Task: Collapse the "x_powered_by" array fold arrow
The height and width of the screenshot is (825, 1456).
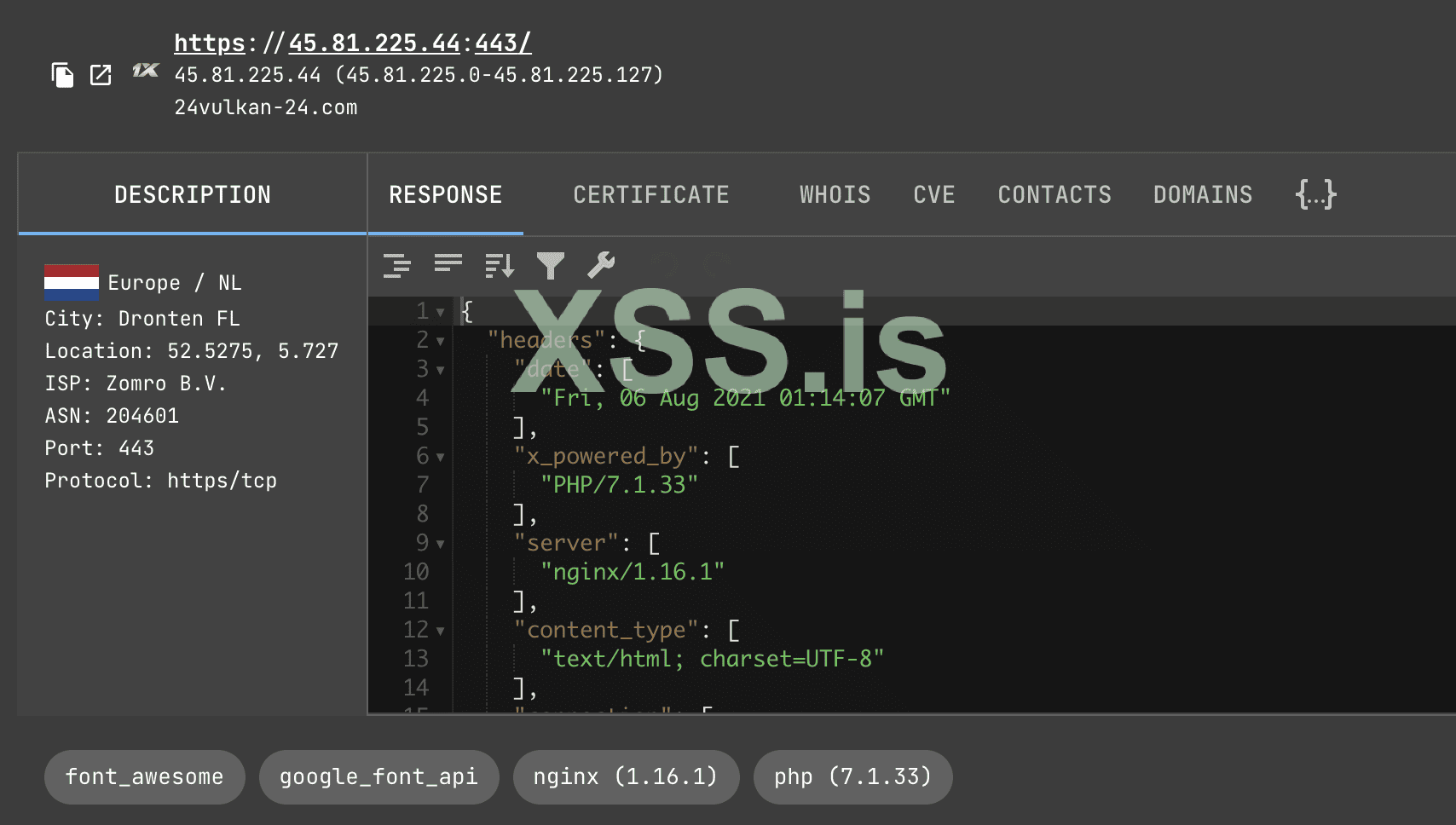Action: click(440, 457)
